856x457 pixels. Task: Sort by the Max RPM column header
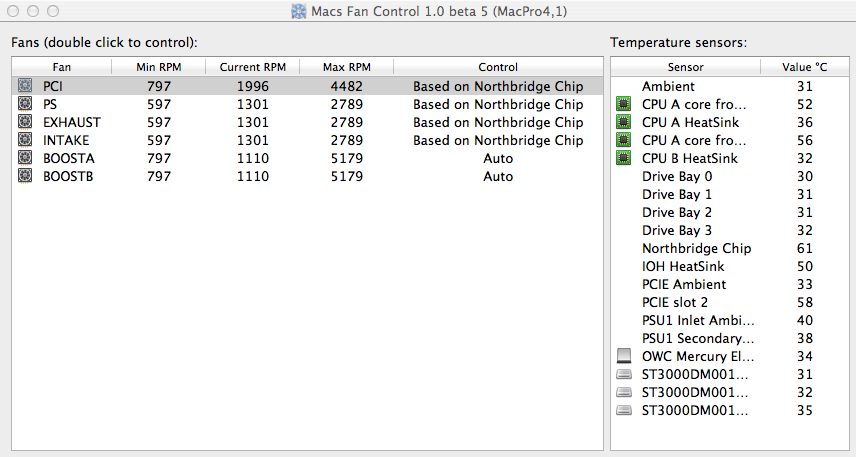[347, 67]
